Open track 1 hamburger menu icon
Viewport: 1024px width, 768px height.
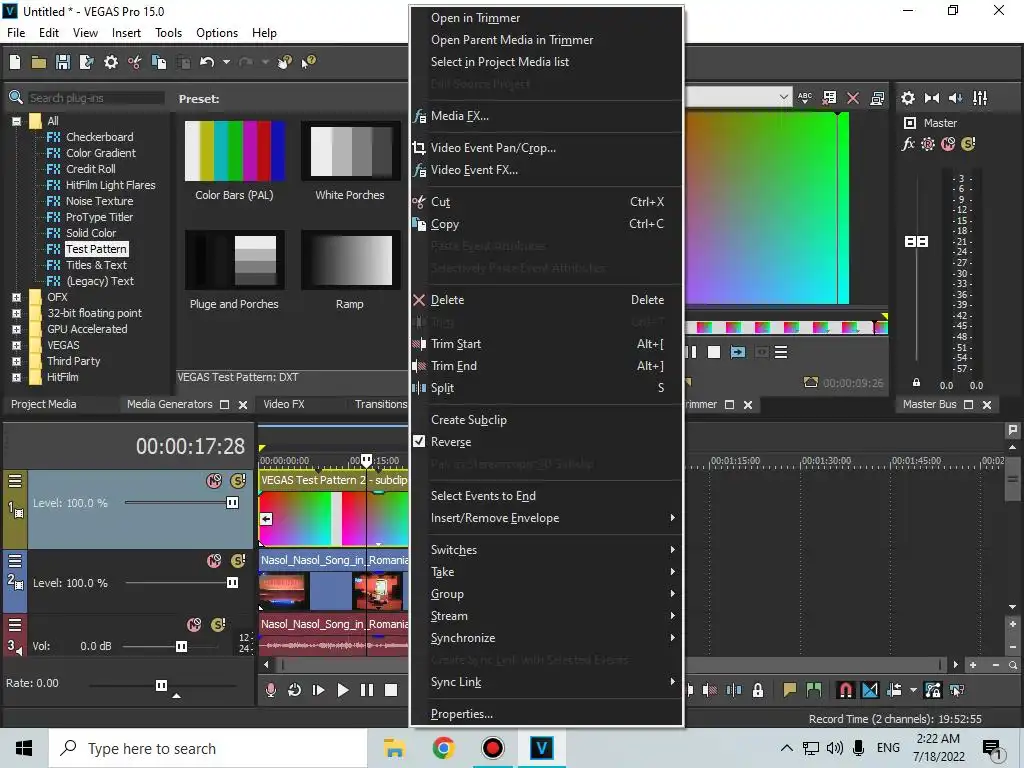[x=14, y=481]
